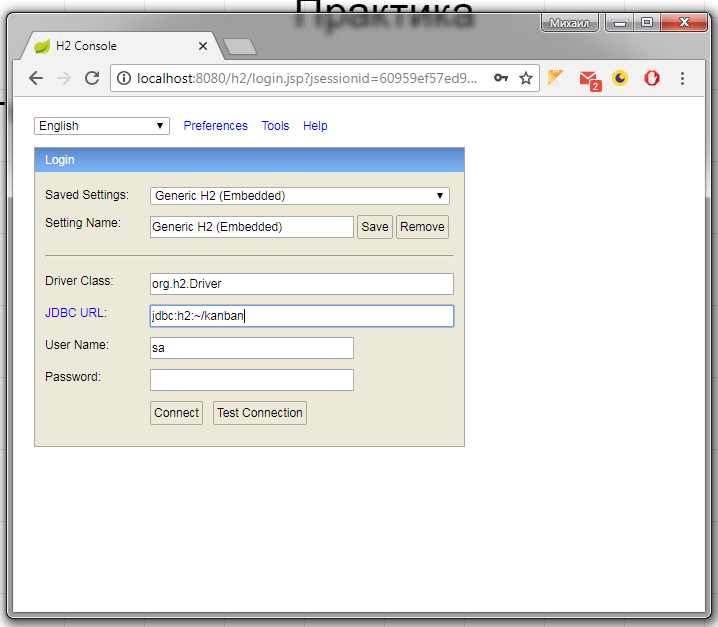Click the JDBC URL help link
The image size is (718, 627).
tap(75, 313)
